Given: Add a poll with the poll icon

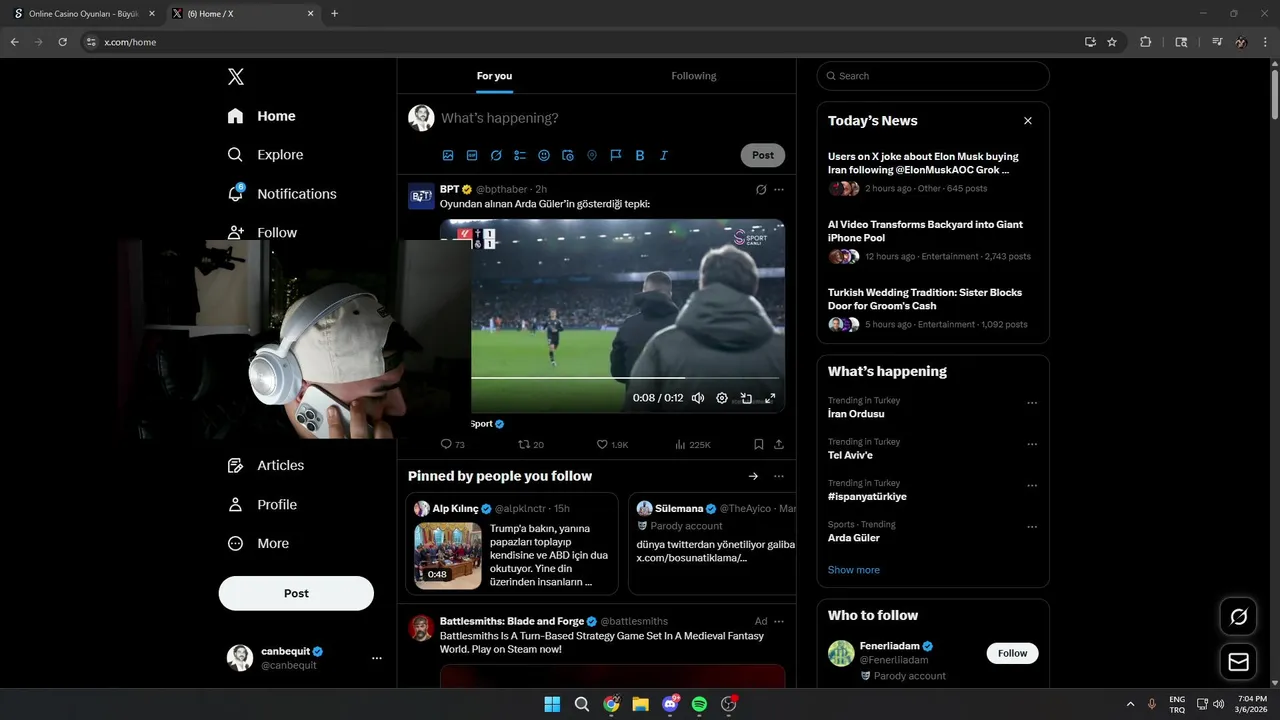Looking at the screenshot, I should [520, 155].
